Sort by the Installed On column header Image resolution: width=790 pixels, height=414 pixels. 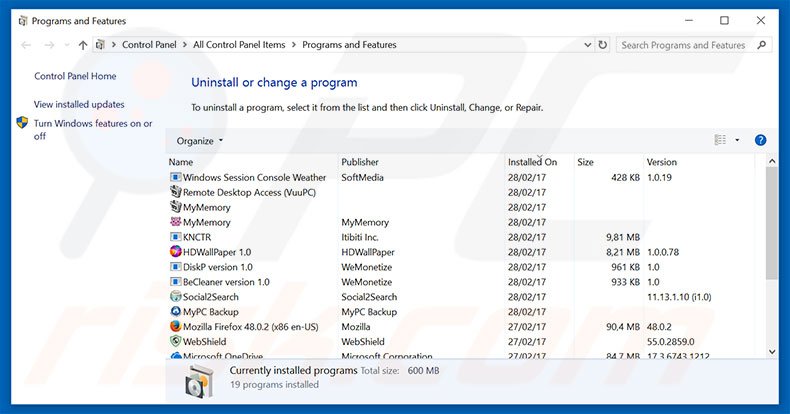(532, 162)
